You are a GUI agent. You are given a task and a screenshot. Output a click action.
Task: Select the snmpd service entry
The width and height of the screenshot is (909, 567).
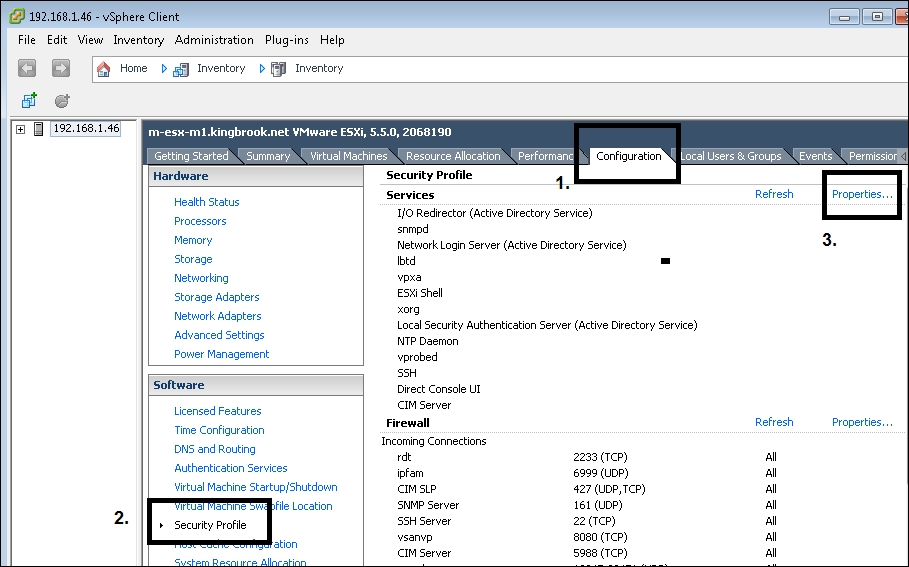(x=413, y=229)
